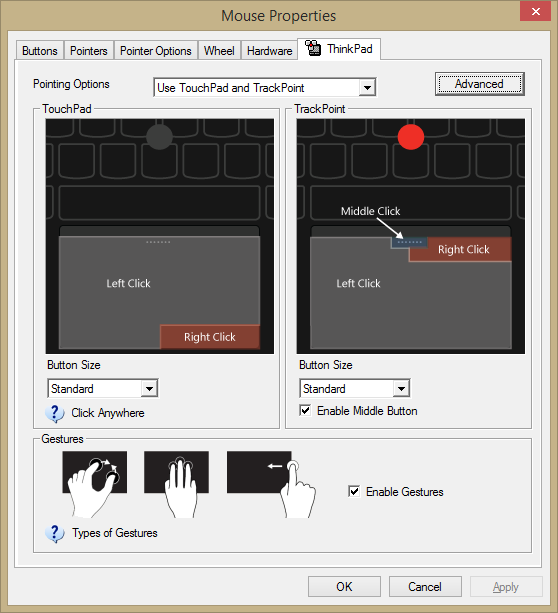Click the TouchPad Right Click red zone
This screenshot has height=613, width=558.
[210, 337]
